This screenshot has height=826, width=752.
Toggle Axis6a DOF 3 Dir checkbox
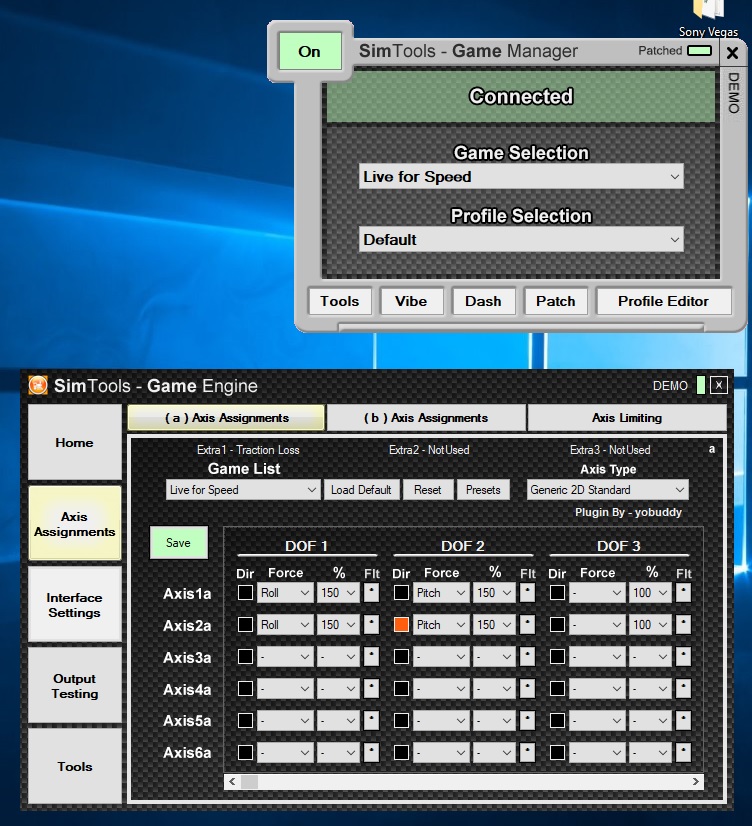557,752
